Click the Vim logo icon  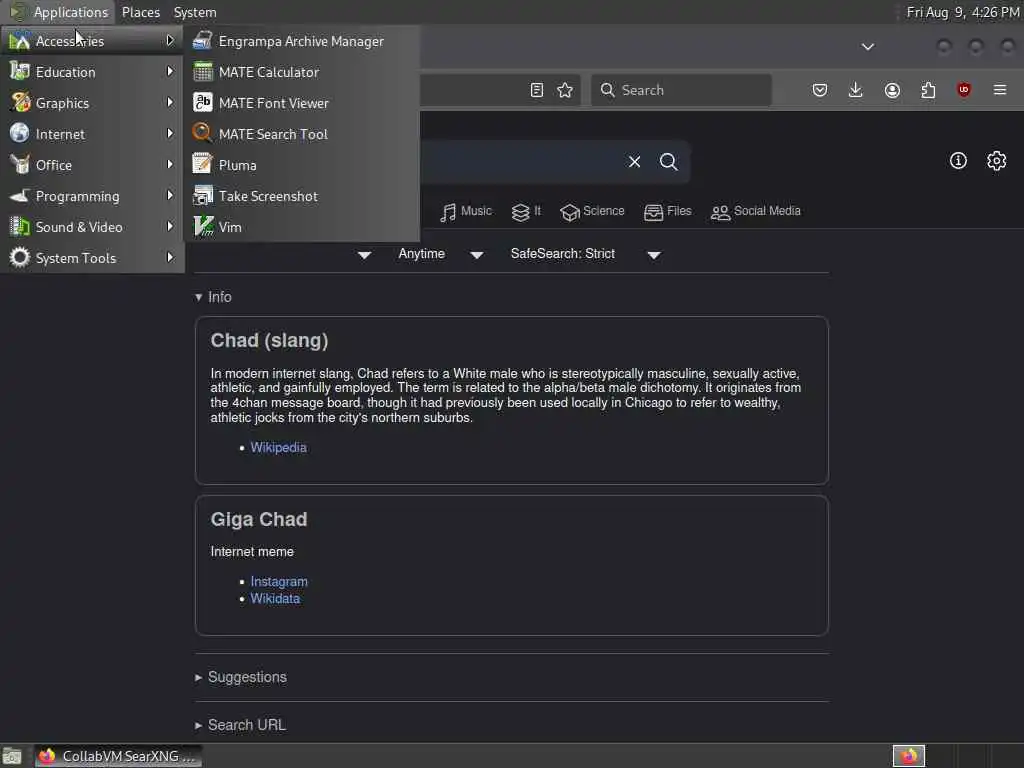[x=202, y=227]
